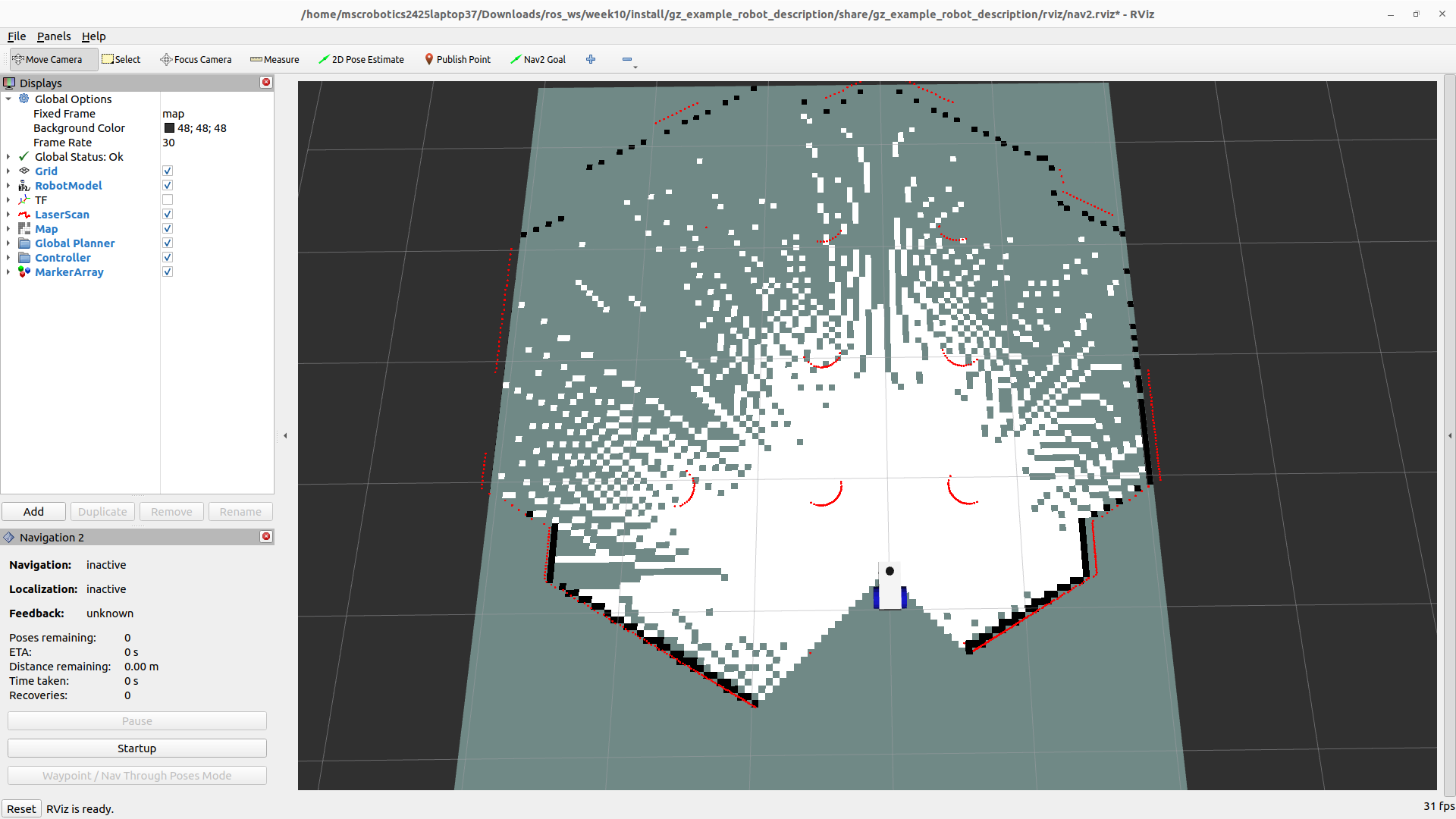
Task: Click the vertical scrollbar right of 3D view
Action: coord(1449,435)
